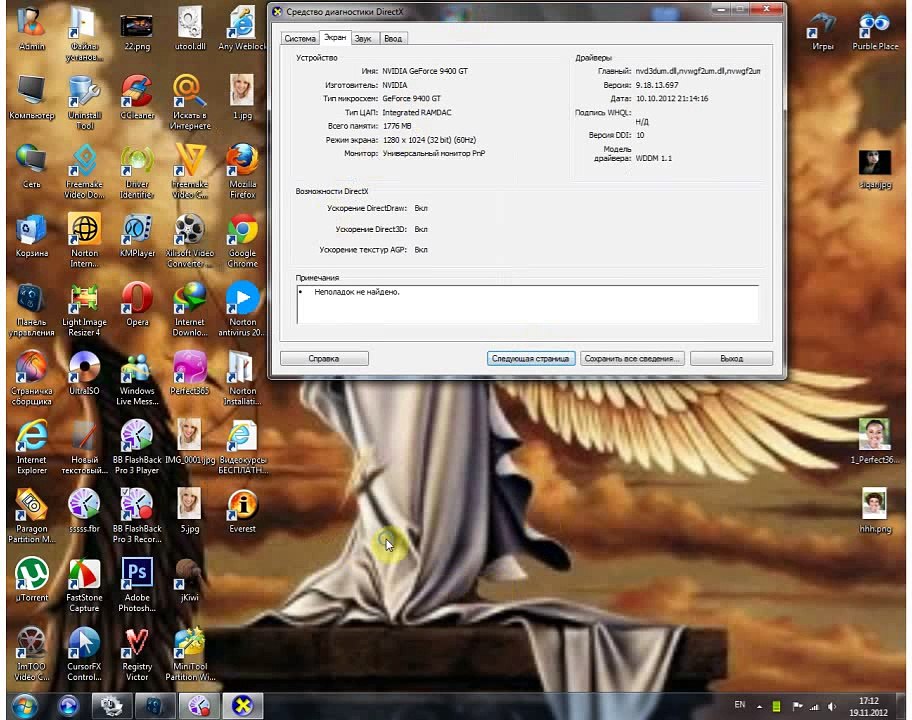Open the Action Center flag icon

(x=797, y=707)
